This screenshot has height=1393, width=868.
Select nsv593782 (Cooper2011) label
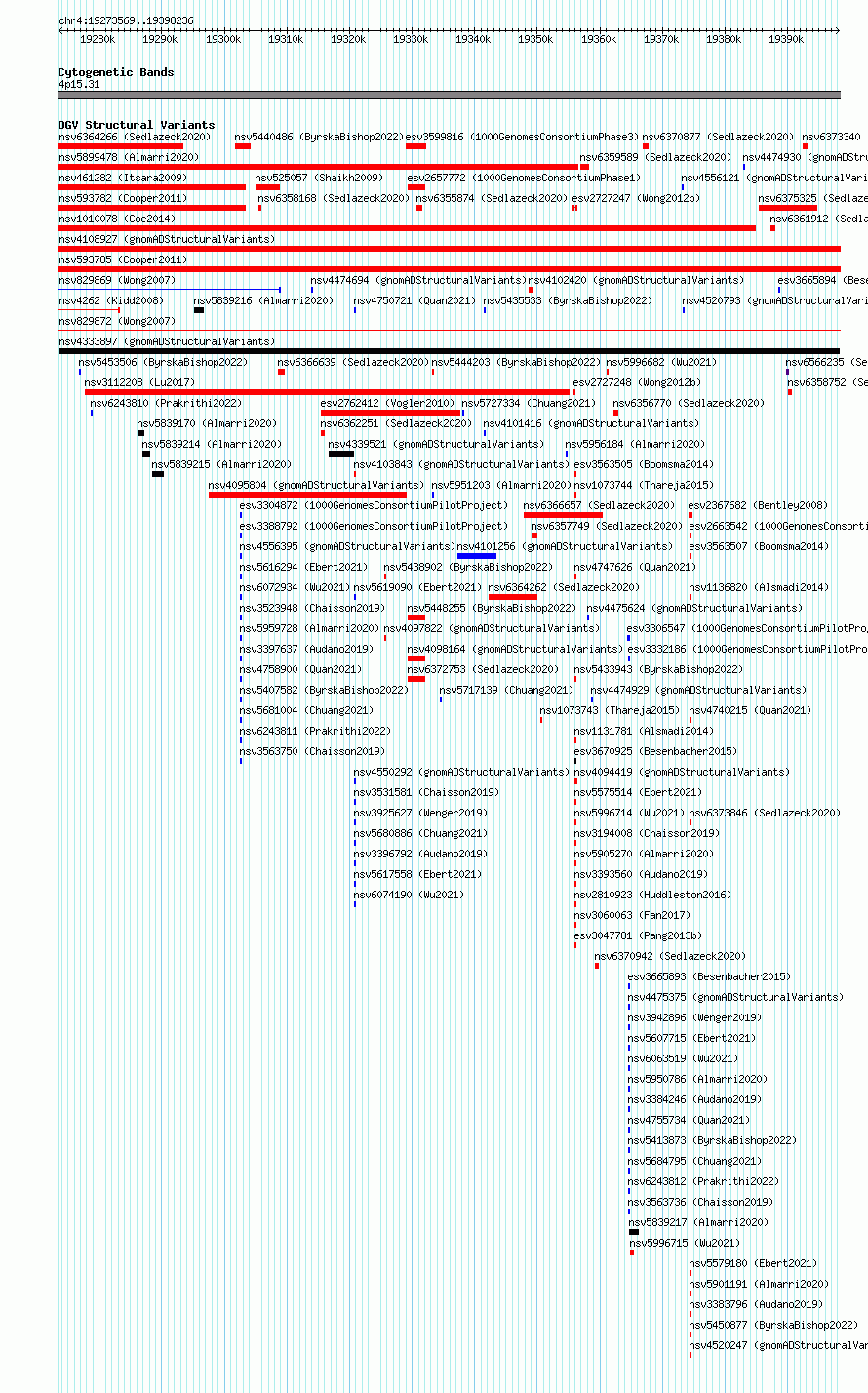point(123,198)
